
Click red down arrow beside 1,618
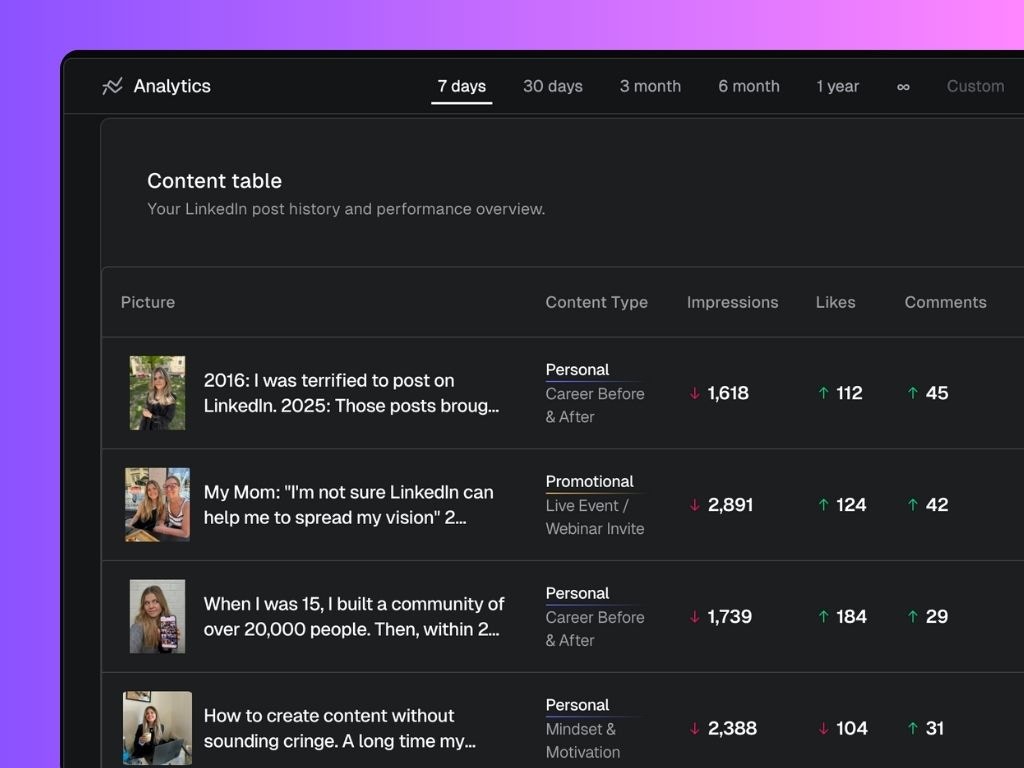[694, 393]
